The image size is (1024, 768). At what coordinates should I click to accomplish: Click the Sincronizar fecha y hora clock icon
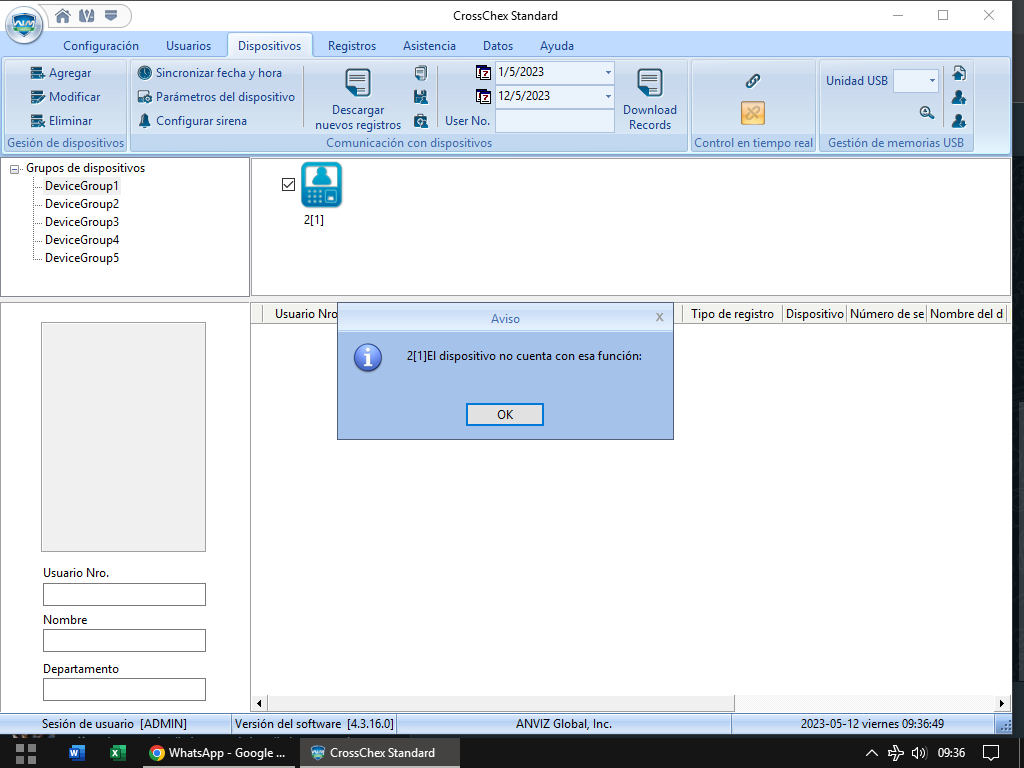[144, 73]
